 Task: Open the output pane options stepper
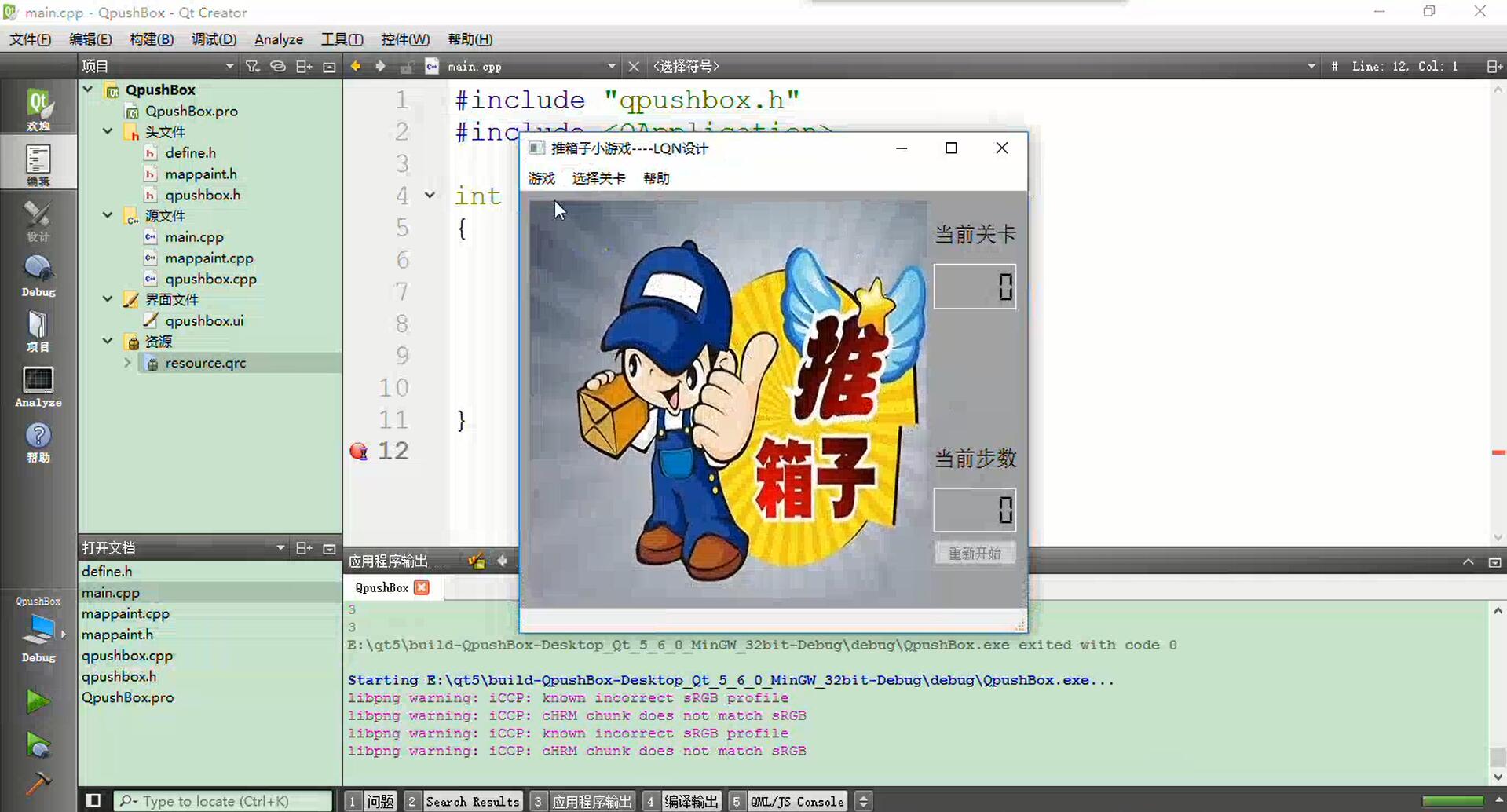pos(863,801)
